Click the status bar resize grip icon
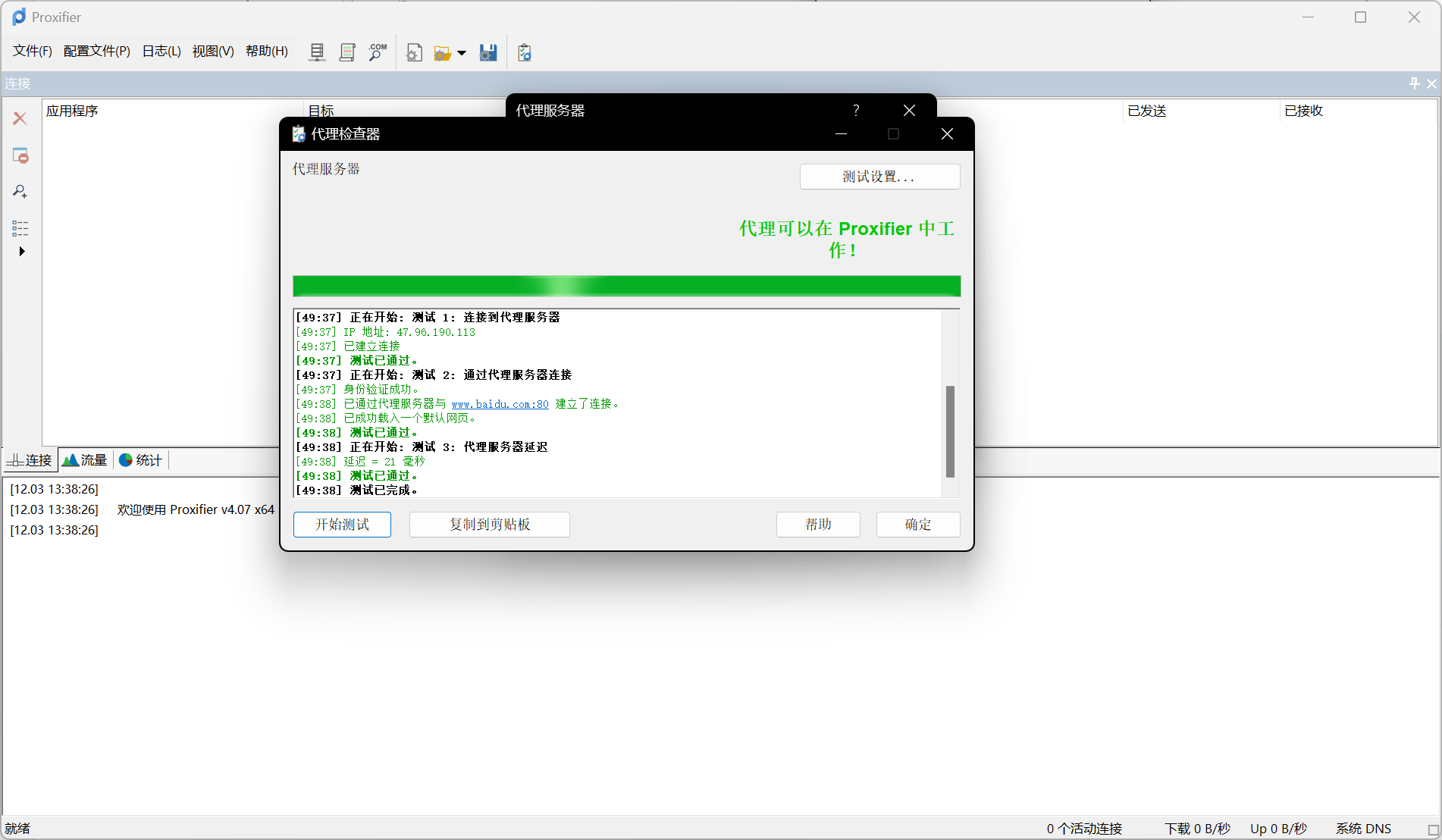Viewport: 1442px width, 840px height. (x=1433, y=830)
